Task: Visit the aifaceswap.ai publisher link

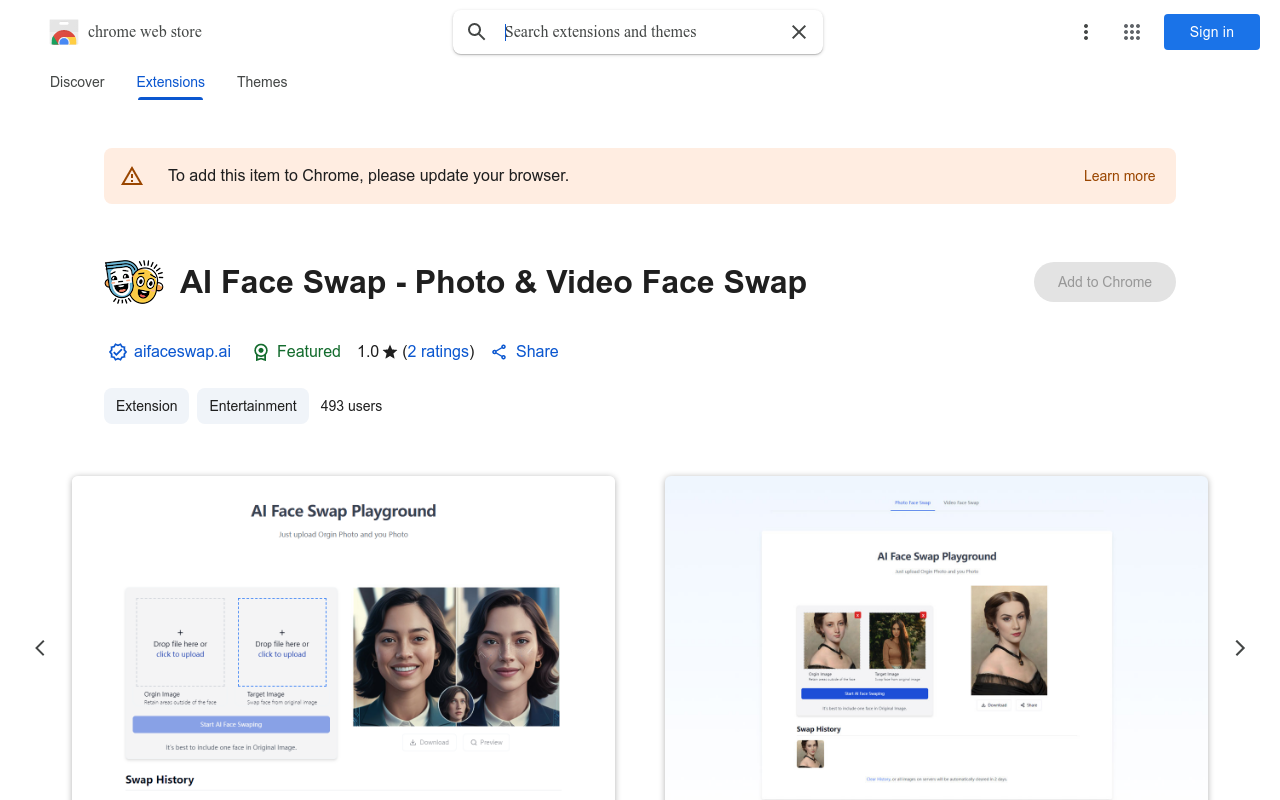Action: coord(182,352)
